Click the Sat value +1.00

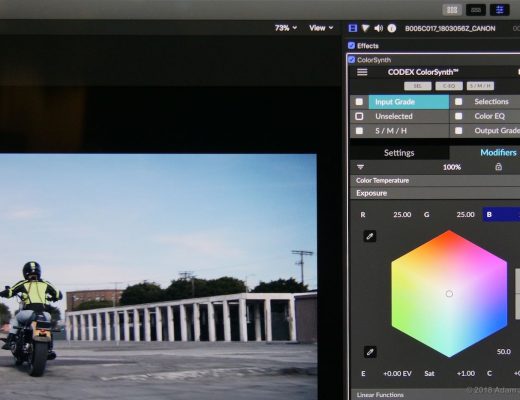coord(466,373)
